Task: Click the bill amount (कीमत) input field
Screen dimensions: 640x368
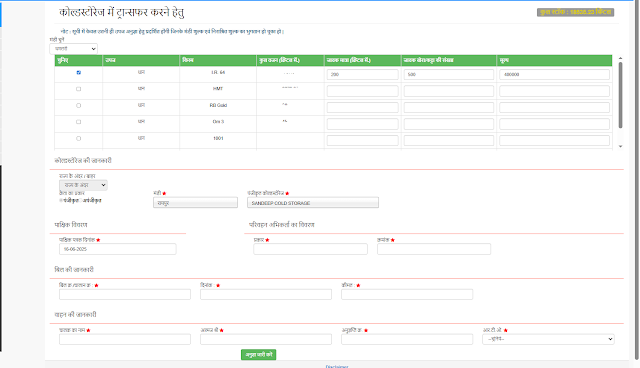Action: tap(407, 294)
